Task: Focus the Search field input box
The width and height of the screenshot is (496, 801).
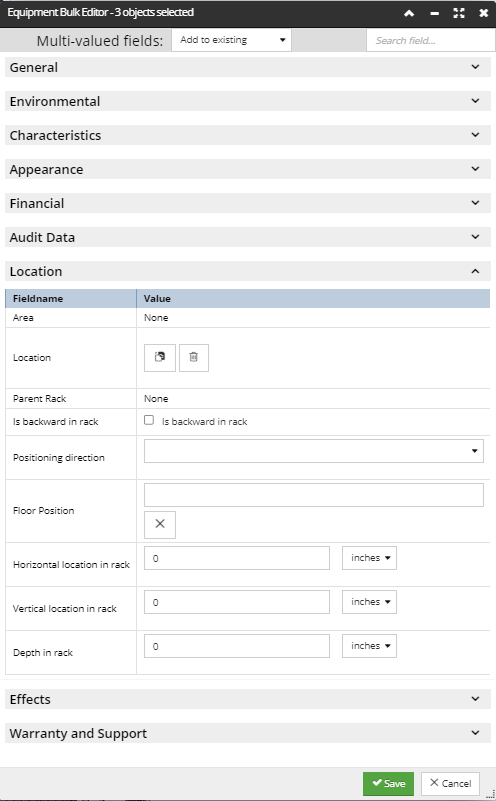Action: (x=431, y=40)
